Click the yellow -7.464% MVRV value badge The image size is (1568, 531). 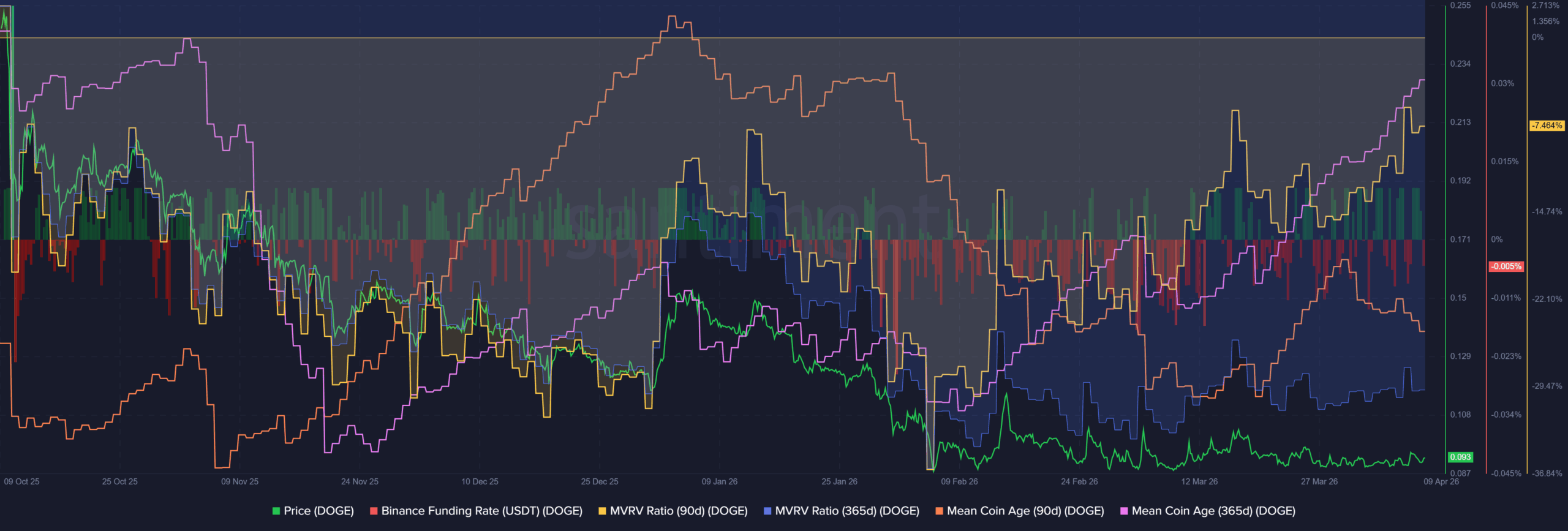point(1547,126)
